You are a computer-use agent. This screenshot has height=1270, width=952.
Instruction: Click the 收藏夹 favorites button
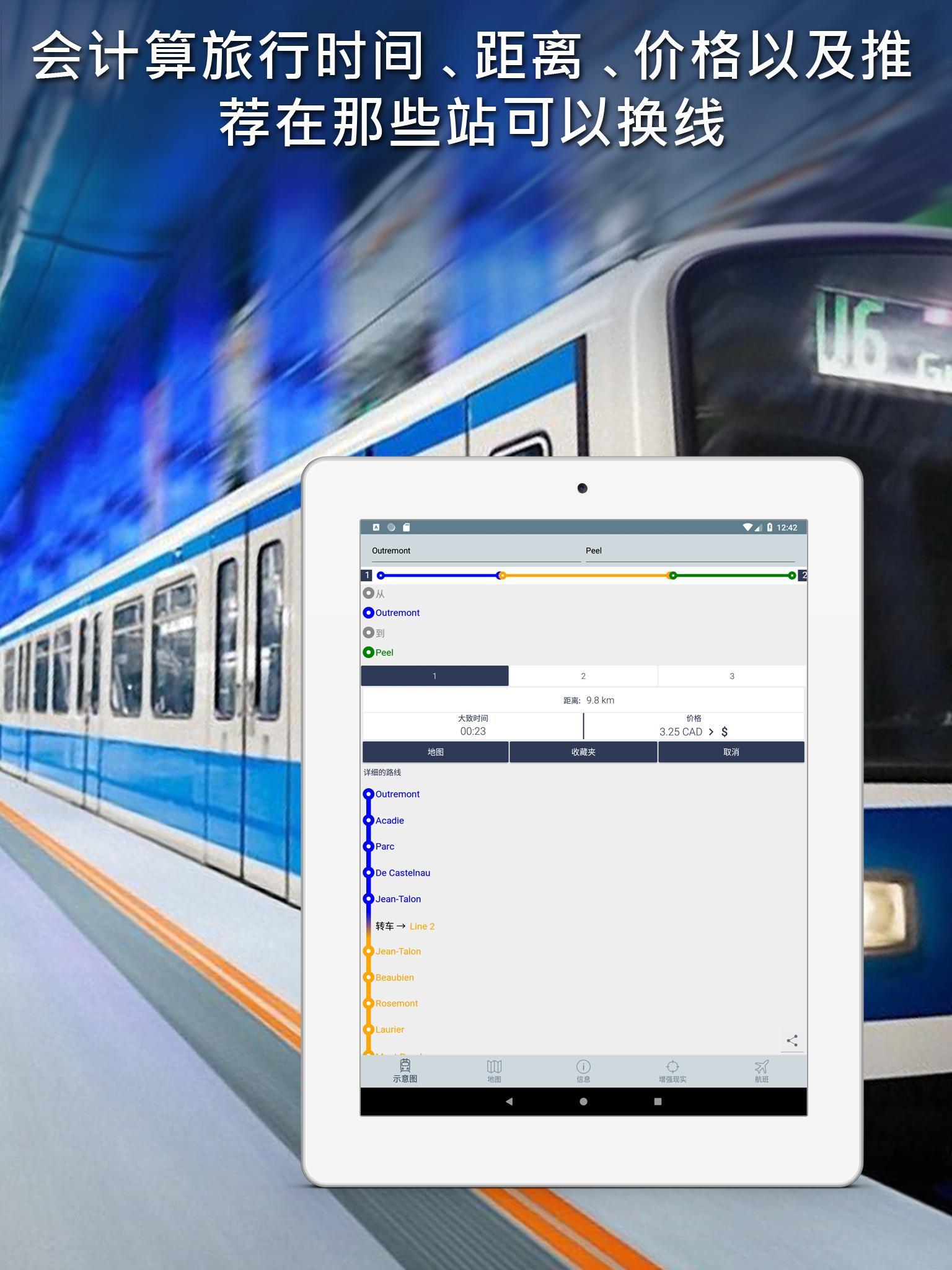pyautogui.click(x=583, y=752)
